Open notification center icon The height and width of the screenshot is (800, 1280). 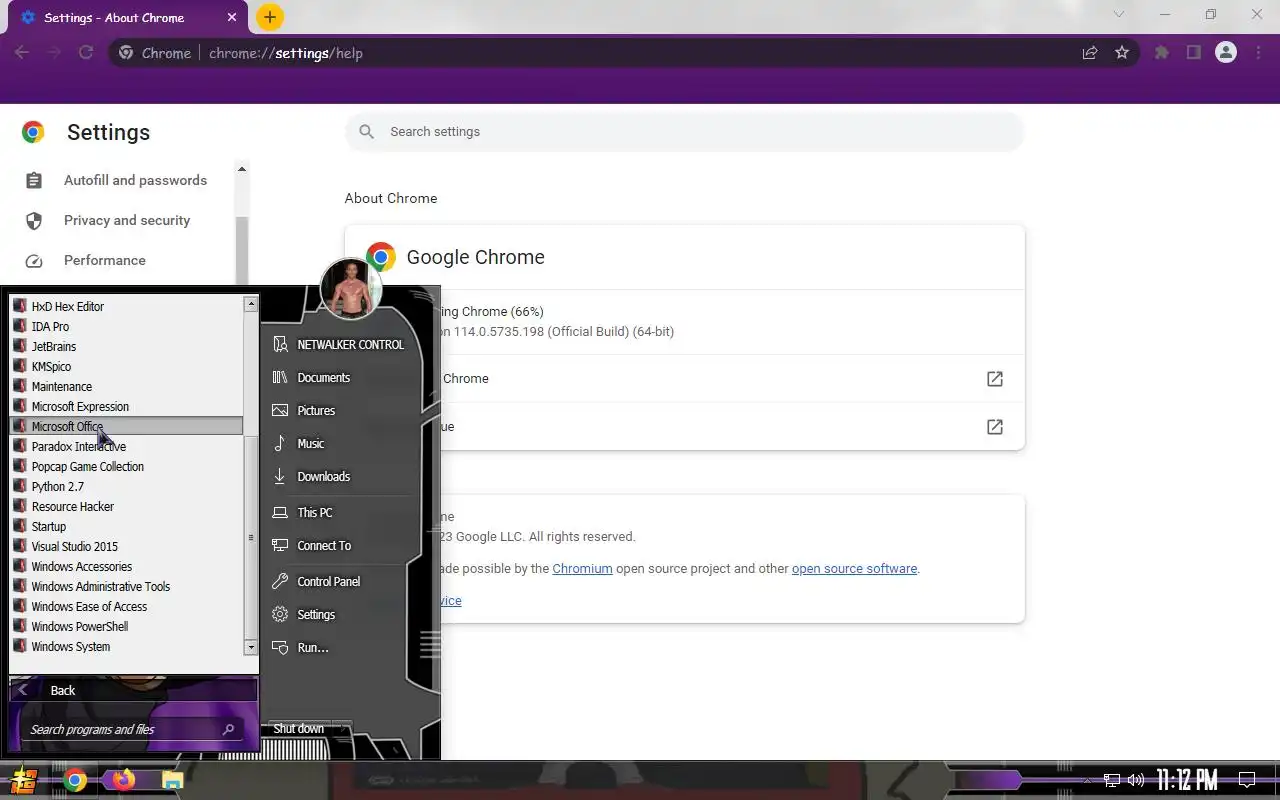click(x=1247, y=780)
